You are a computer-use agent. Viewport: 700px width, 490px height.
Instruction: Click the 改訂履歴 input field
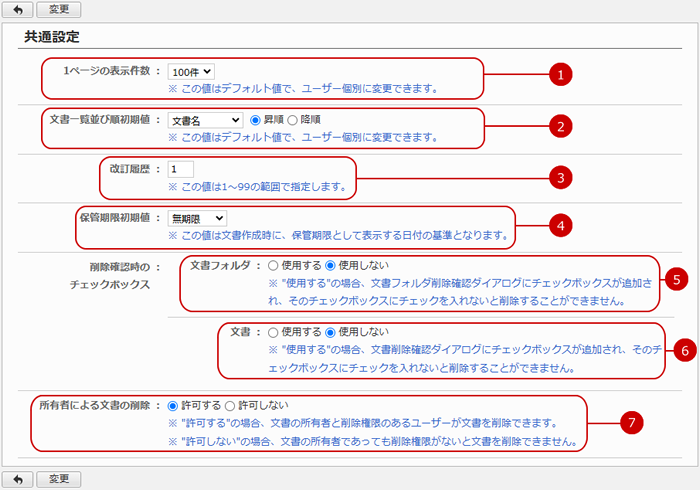[x=181, y=170]
